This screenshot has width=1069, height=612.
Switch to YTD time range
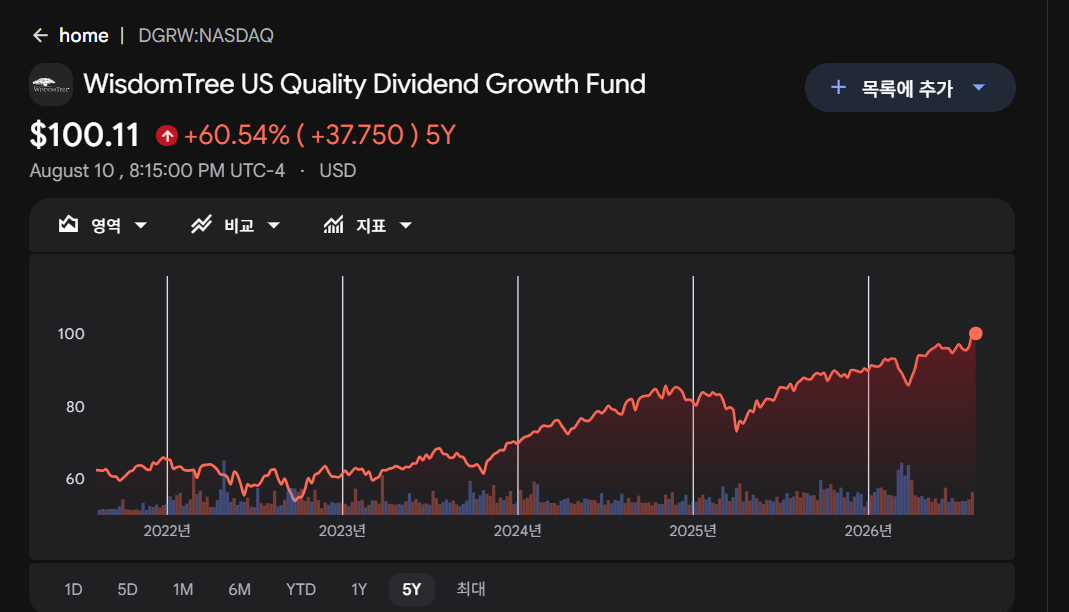(301, 590)
